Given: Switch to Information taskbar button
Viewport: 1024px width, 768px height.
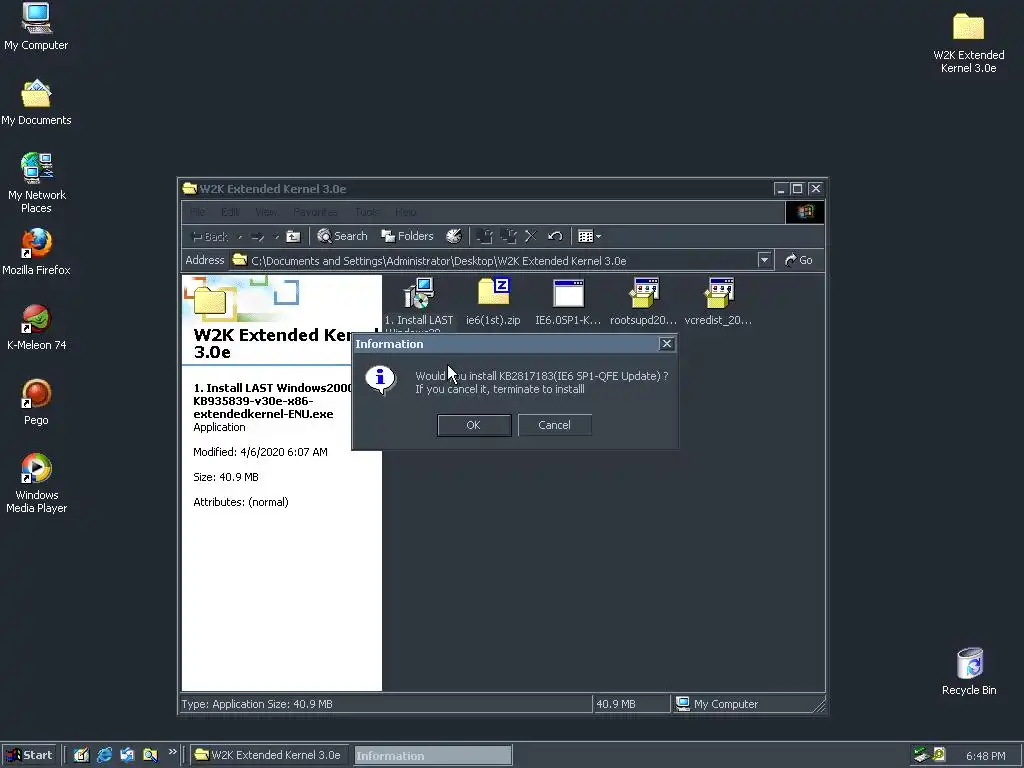Looking at the screenshot, I should click(433, 756).
